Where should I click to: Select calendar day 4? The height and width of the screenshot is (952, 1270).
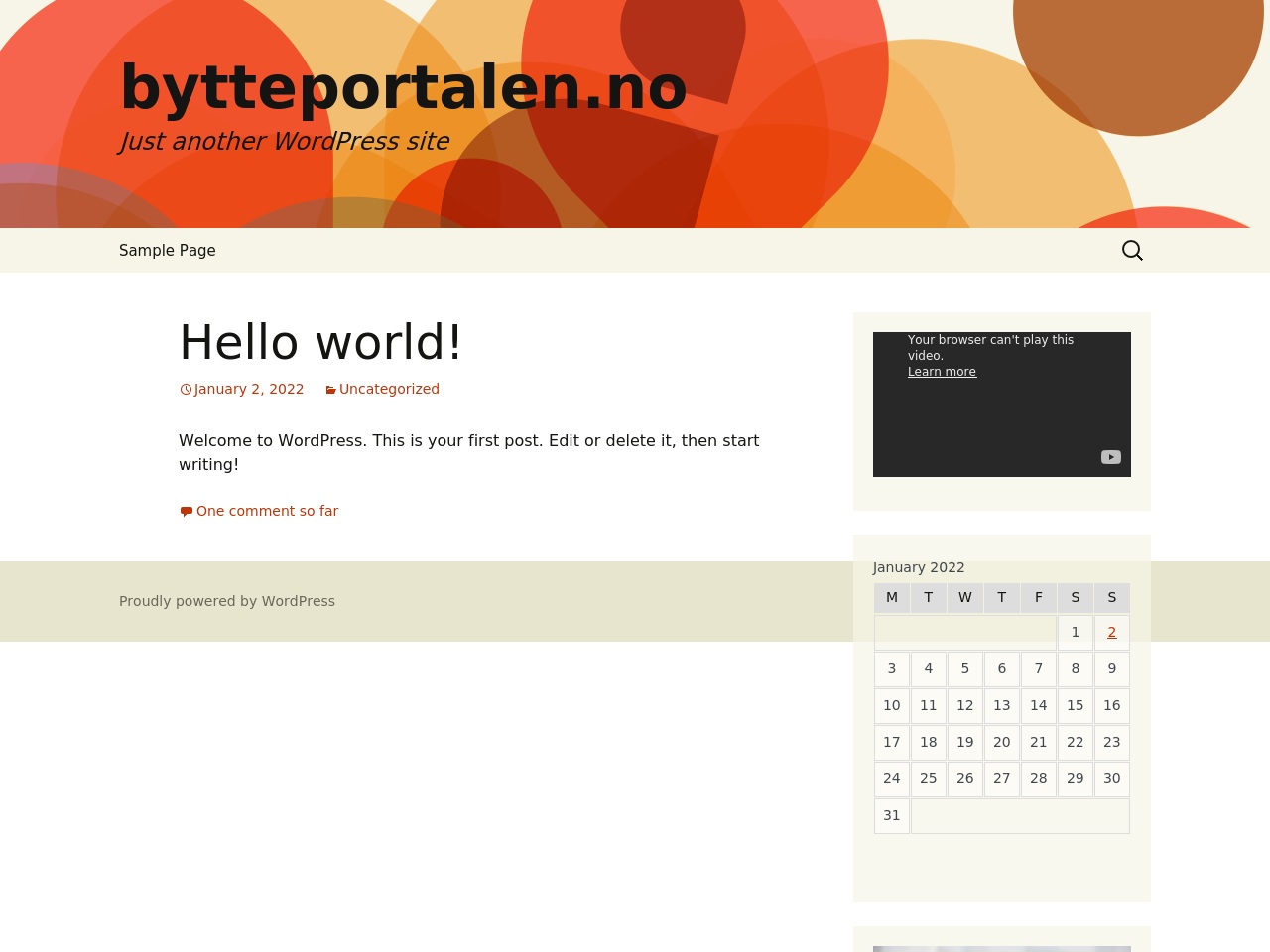[x=929, y=668]
